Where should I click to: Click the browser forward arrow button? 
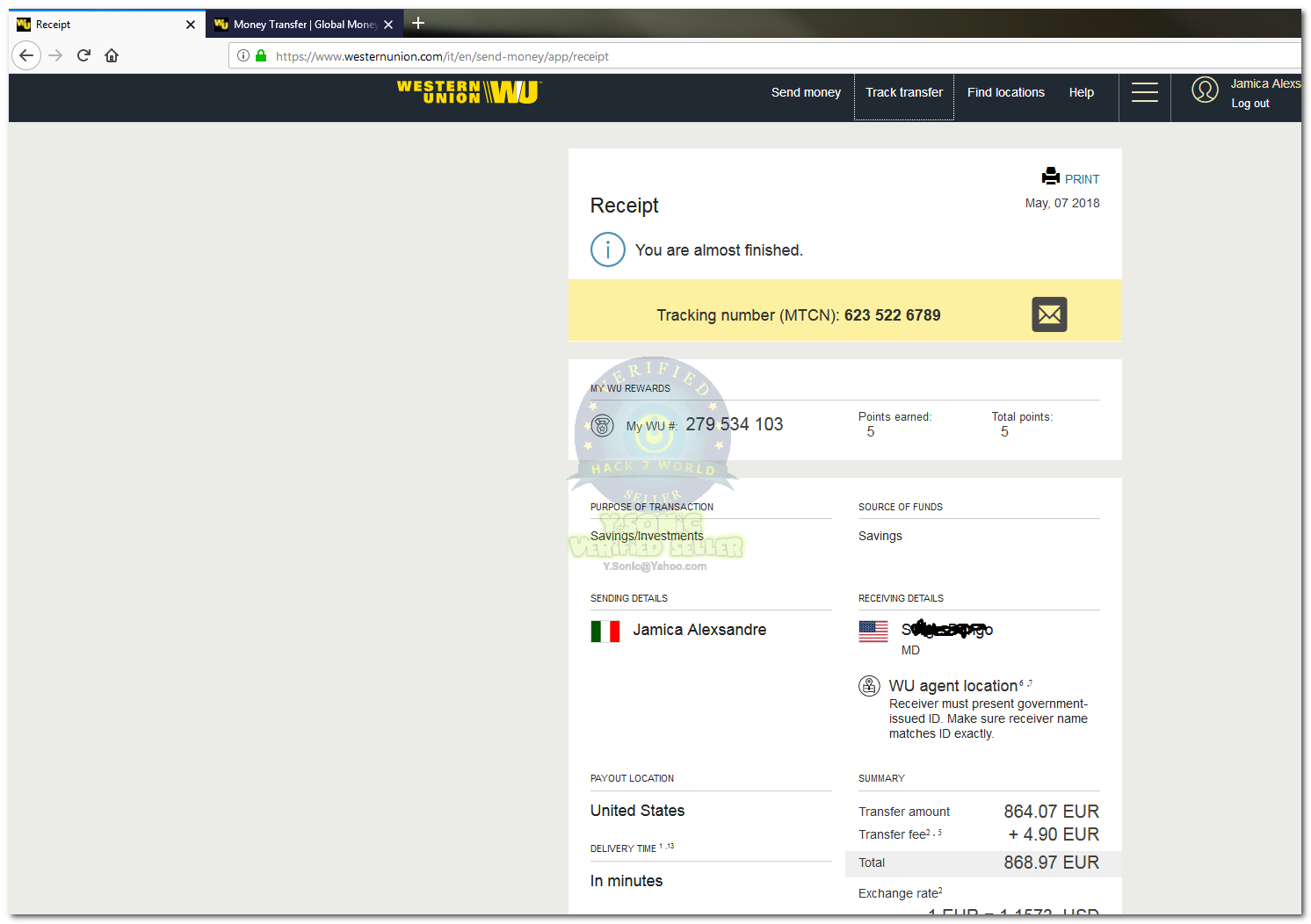[55, 55]
